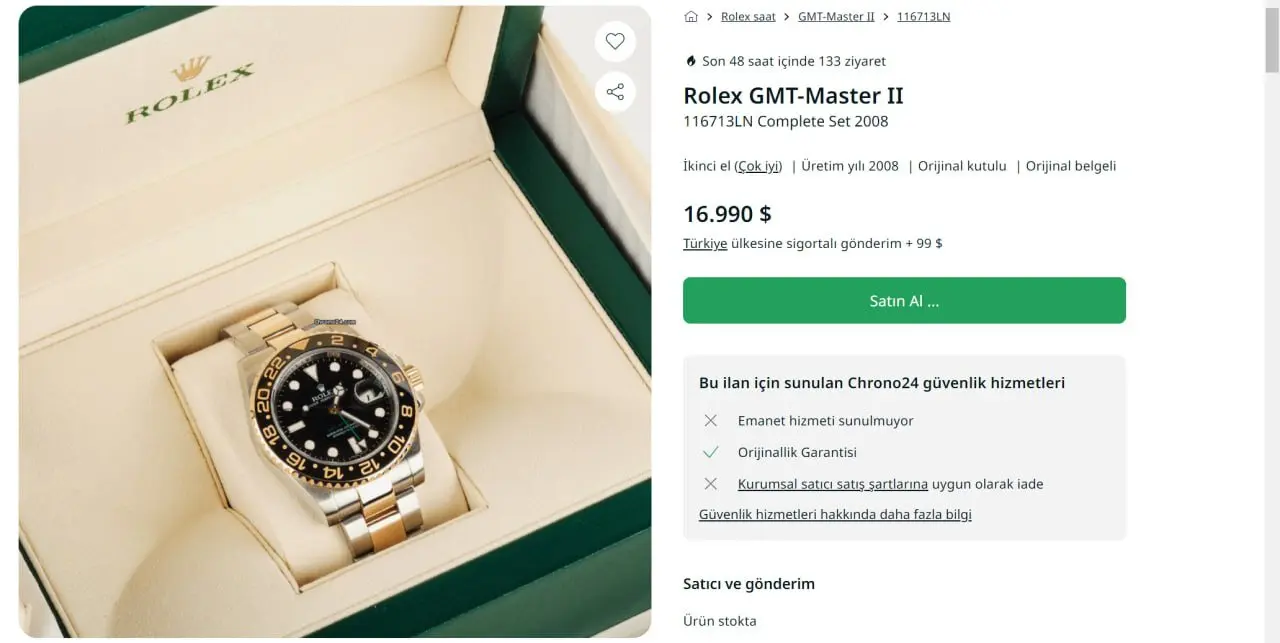Open Kurumsal satıcı satış şartlarına link
This screenshot has width=1280, height=643.
point(833,484)
